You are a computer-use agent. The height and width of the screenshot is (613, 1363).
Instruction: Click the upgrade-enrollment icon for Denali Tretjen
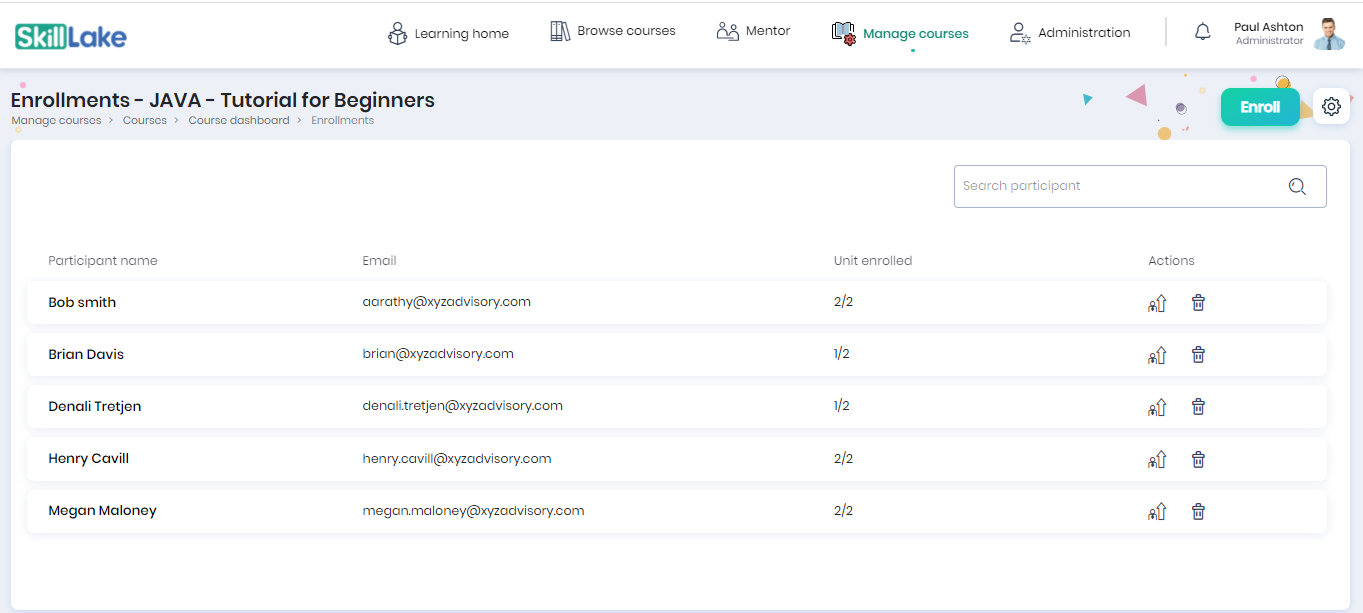tap(1157, 407)
